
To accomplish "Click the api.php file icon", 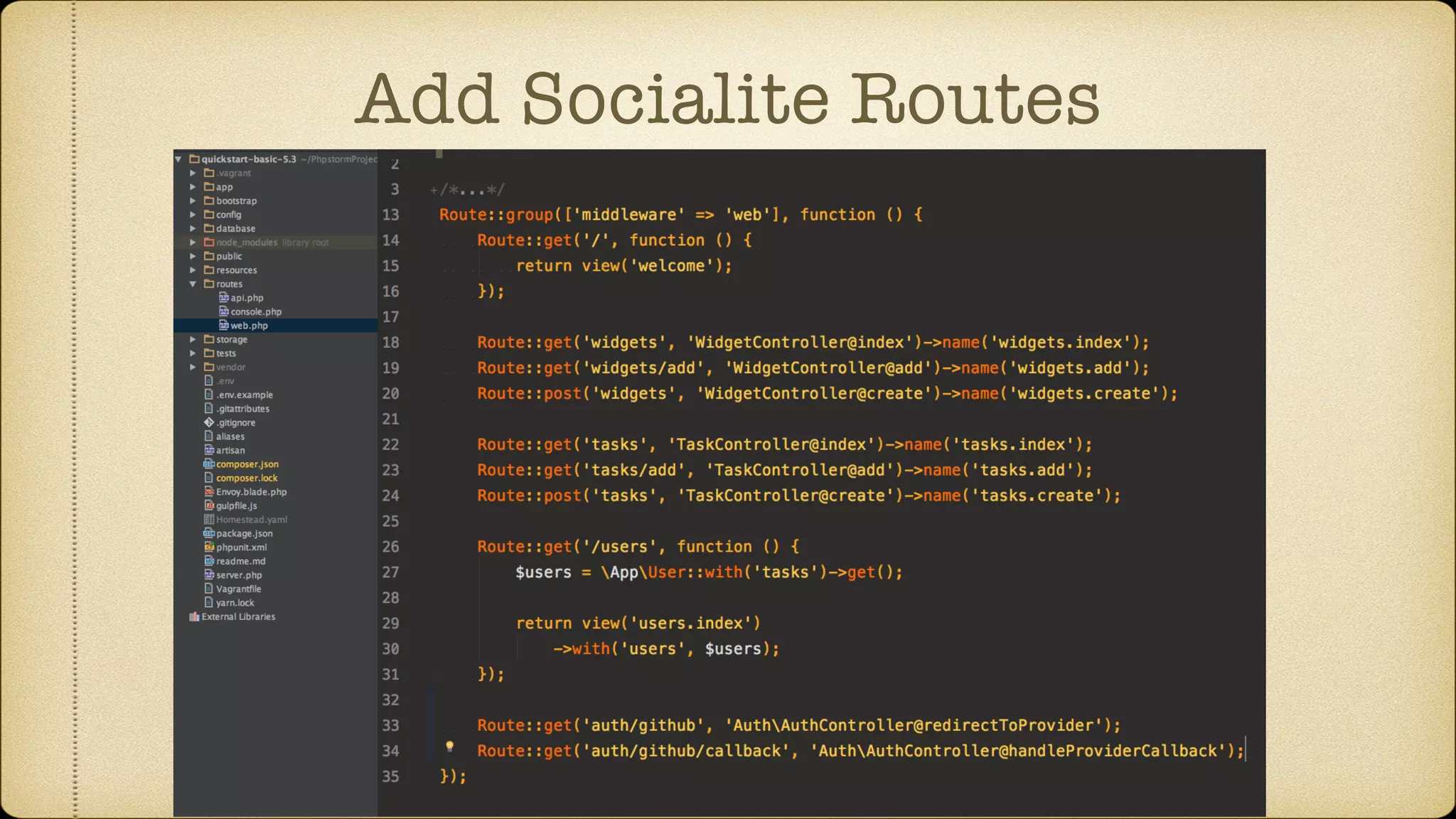I will (x=223, y=297).
